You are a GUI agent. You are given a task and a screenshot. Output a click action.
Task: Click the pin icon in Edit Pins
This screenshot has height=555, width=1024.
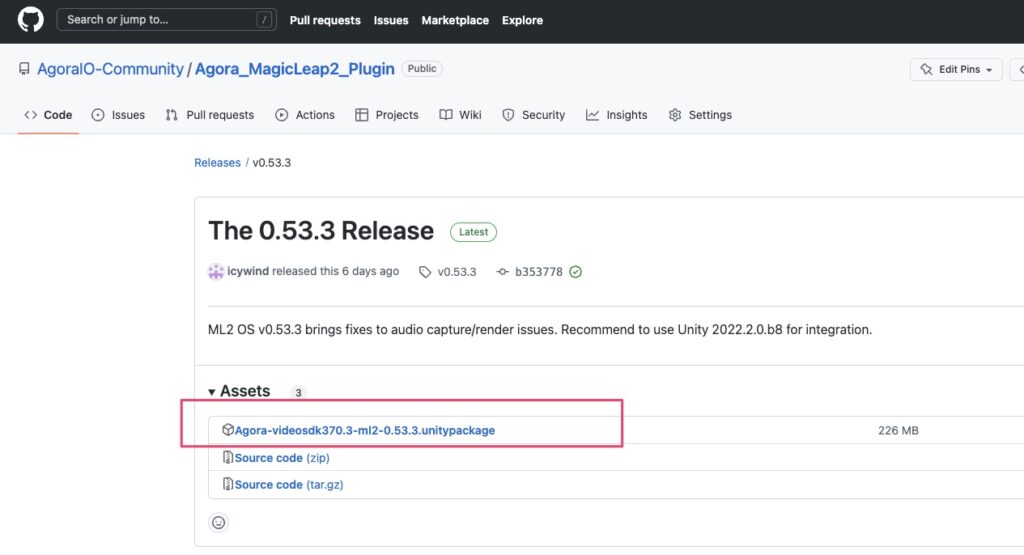(926, 69)
